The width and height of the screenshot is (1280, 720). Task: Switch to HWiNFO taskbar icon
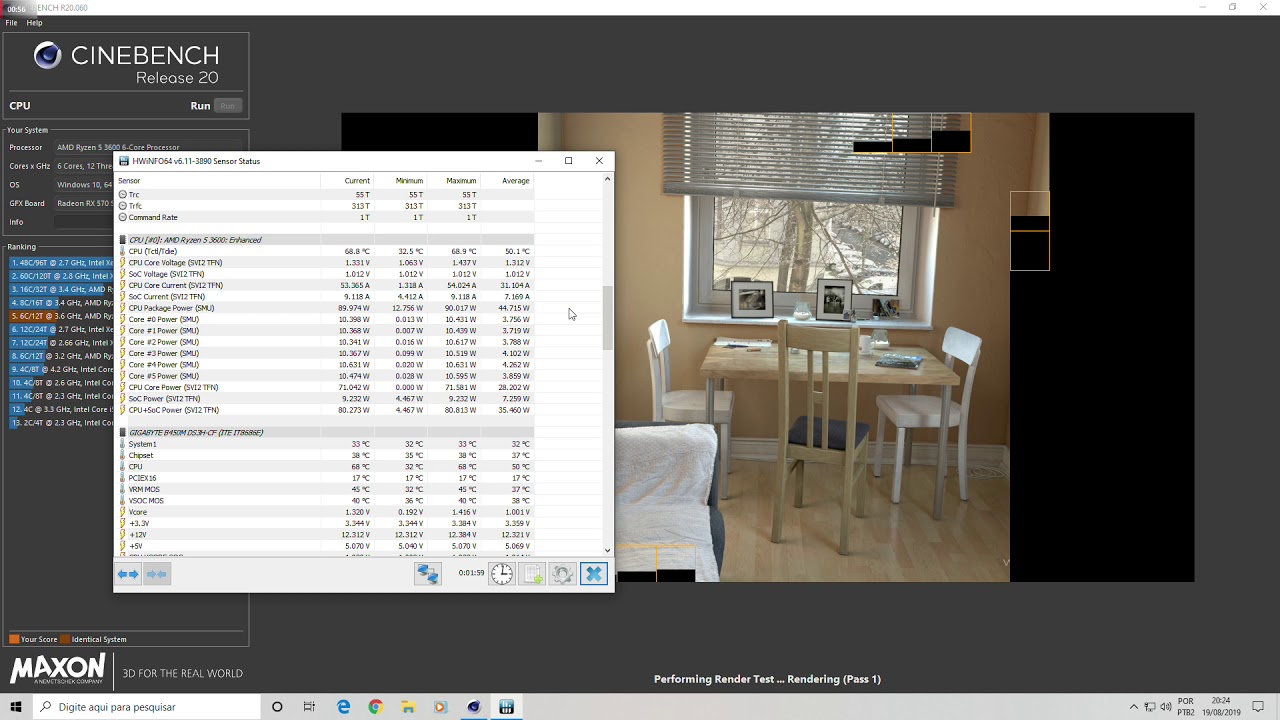[506, 707]
